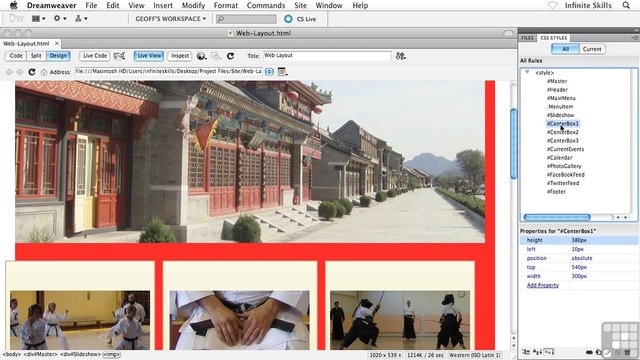Click the document vertical scrollbar thumb
The image size is (640, 360).
513,144
